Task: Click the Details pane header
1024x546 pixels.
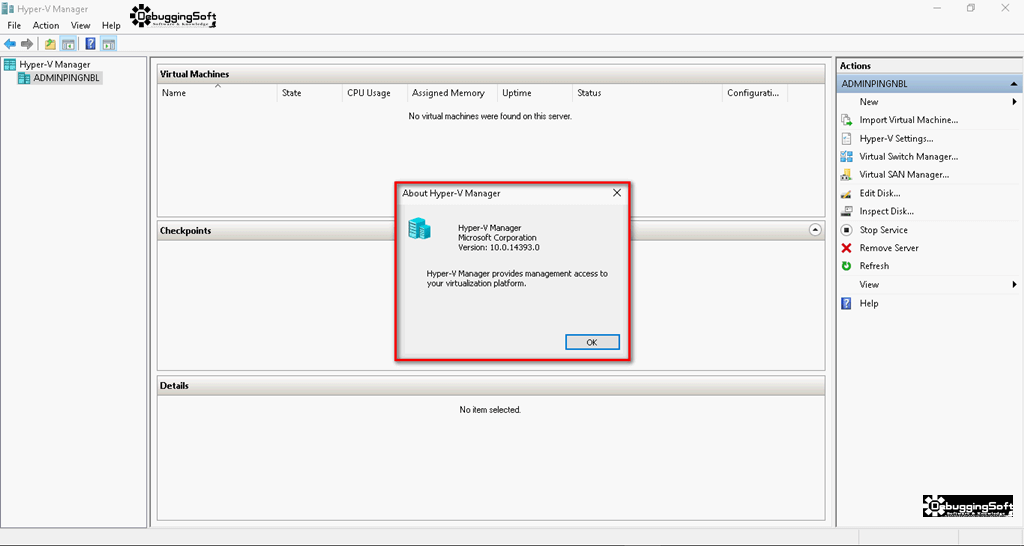Action: [x=491, y=385]
